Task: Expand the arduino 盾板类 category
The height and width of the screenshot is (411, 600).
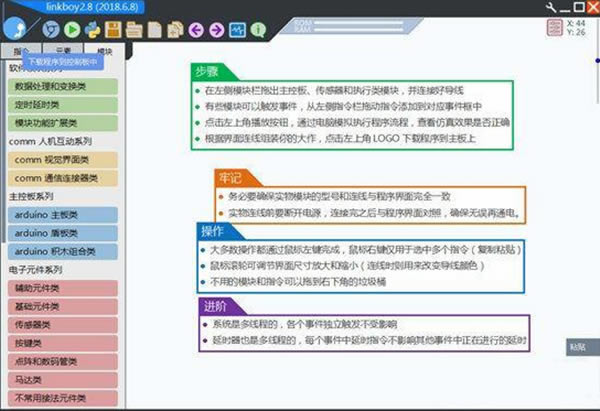Action: 62,233
